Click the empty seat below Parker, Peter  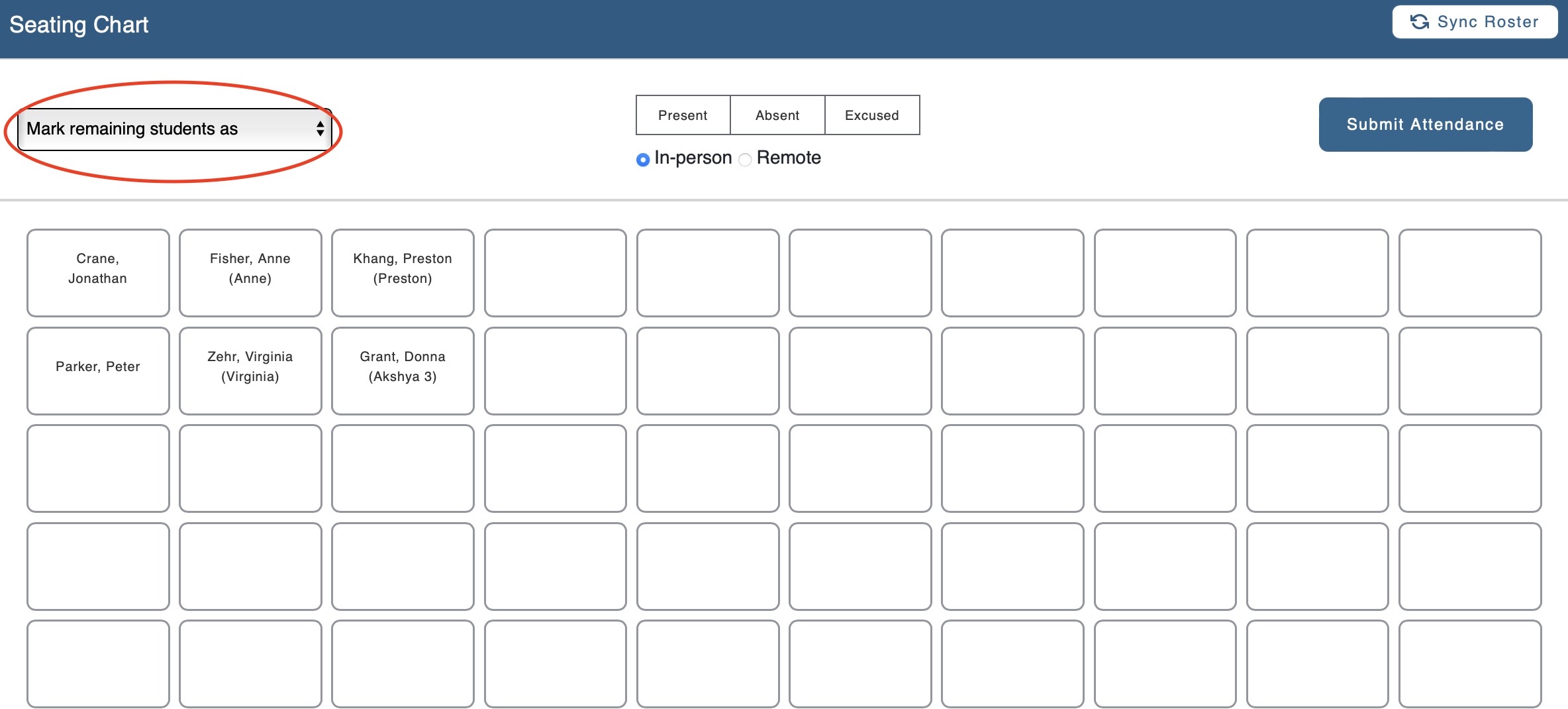(x=97, y=468)
